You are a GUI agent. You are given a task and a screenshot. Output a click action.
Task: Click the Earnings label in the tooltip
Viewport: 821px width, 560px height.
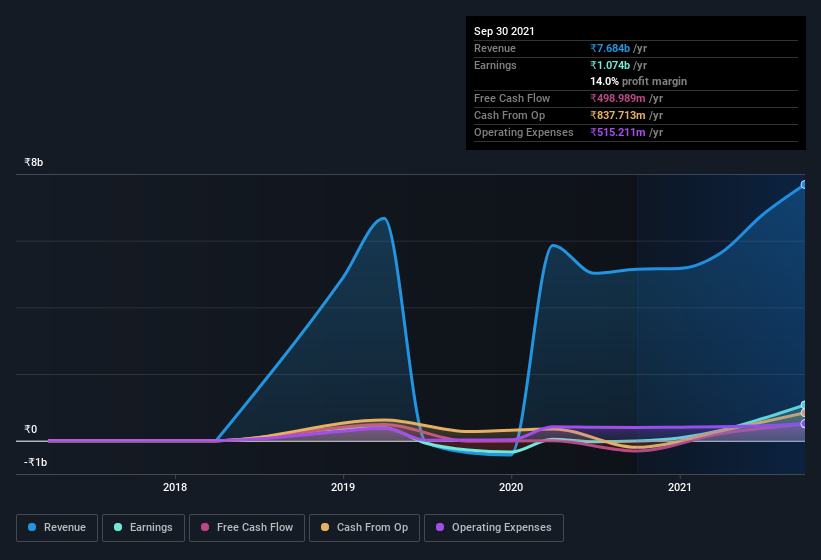click(x=495, y=65)
